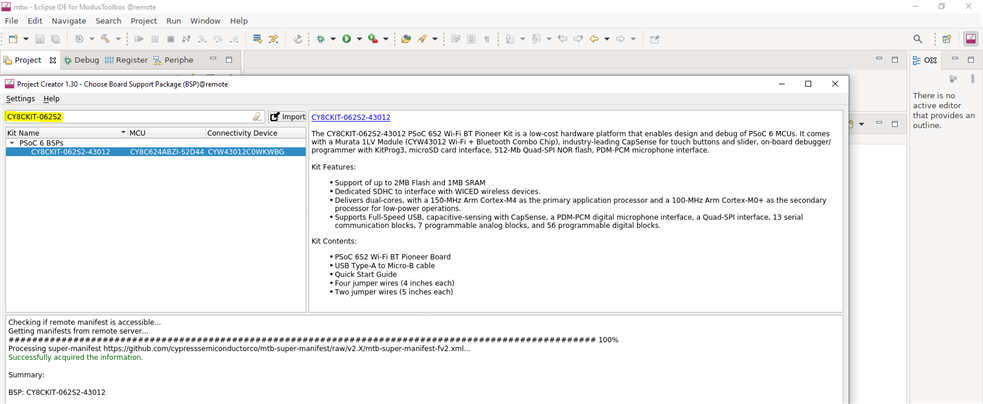Screen dimensions: 983x404
Task: Click the yellow Back navigation arrow
Action: click(x=594, y=39)
